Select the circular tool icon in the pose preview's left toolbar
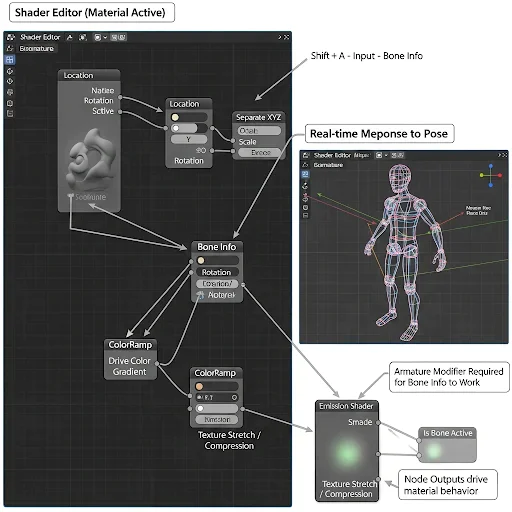The image size is (512, 512). (x=305, y=207)
